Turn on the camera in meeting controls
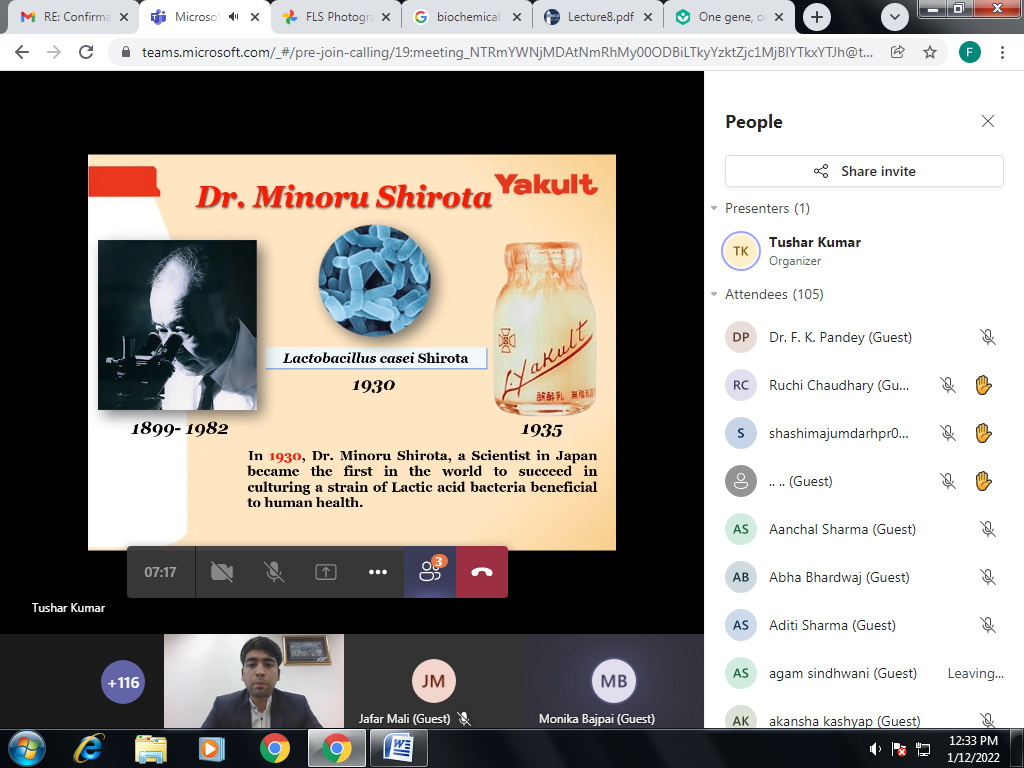This screenshot has width=1024, height=768. (x=222, y=572)
